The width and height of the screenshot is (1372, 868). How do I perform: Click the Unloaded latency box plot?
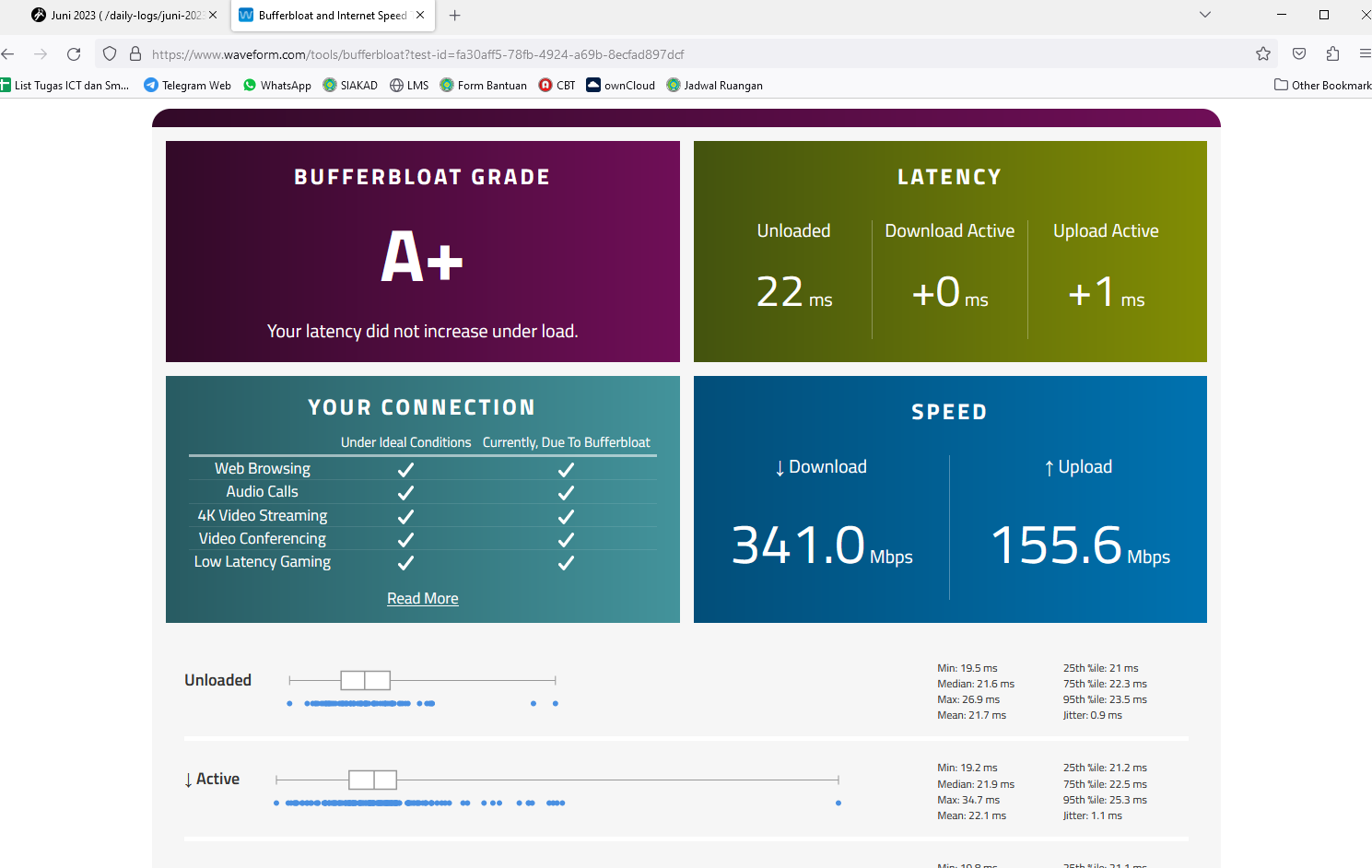point(366,680)
